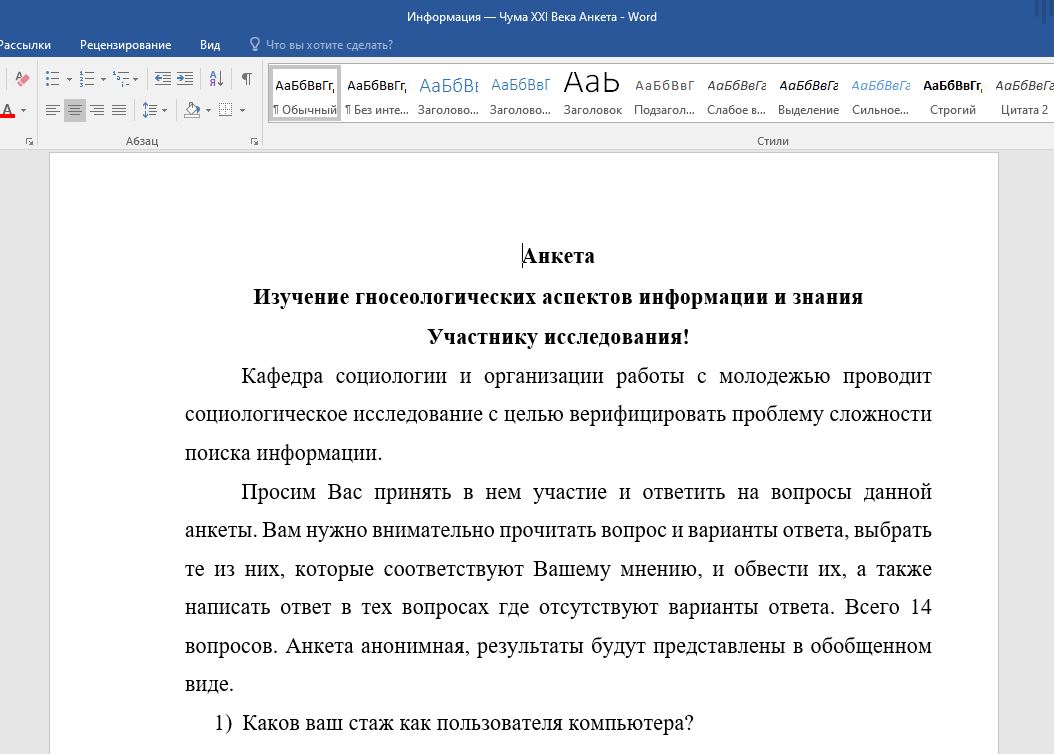Image resolution: width=1054 pixels, height=754 pixels.
Task: Increase the paragraph indent
Action: pos(185,79)
